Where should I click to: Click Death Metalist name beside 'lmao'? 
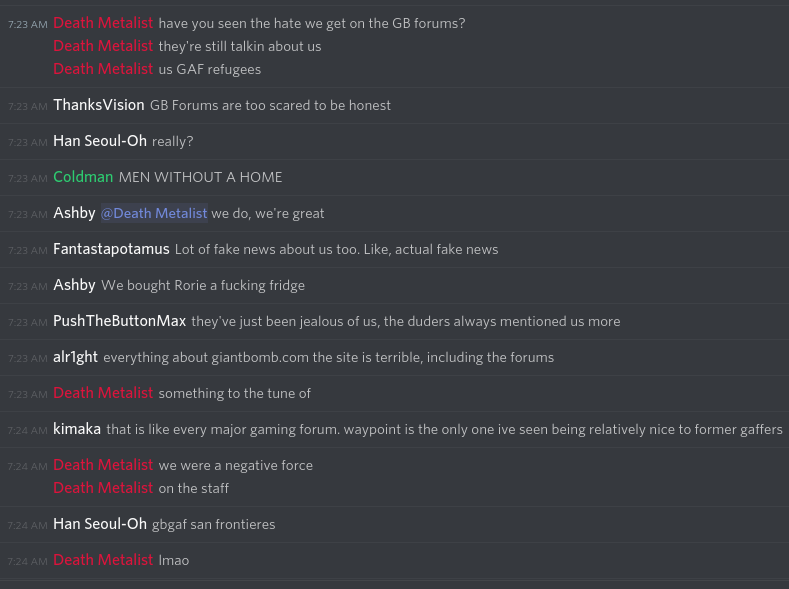103,560
